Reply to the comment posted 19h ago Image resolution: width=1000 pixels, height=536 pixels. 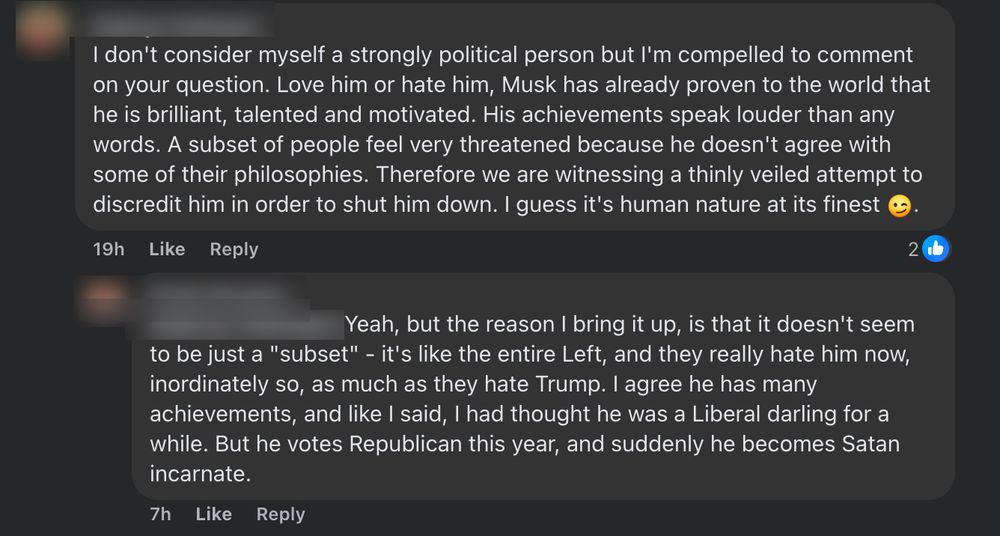(x=234, y=249)
